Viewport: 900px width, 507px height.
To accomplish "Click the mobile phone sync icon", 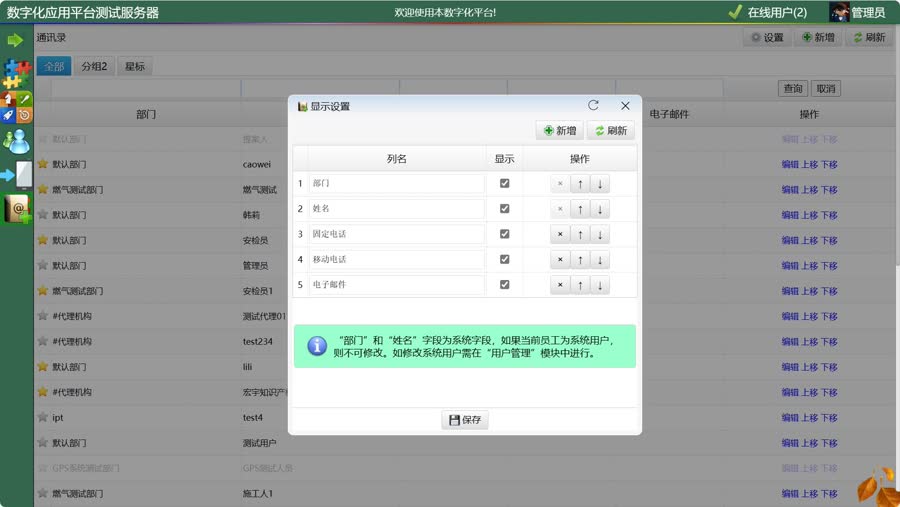I will (x=17, y=175).
